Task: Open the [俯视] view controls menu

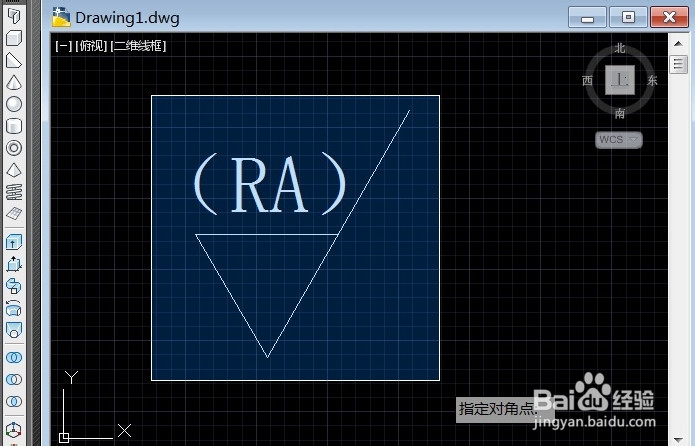Action: coord(91,46)
